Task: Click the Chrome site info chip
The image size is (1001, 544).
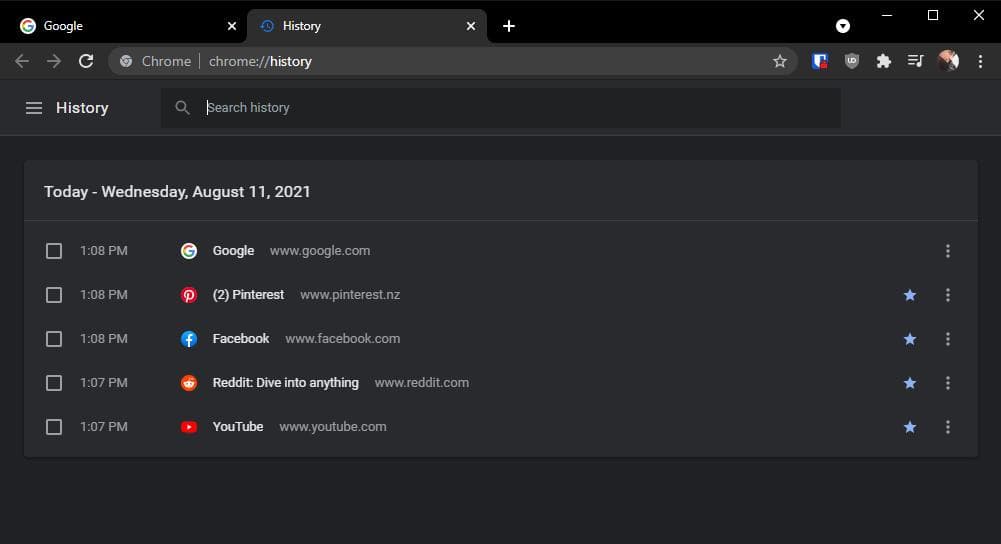Action: pyautogui.click(x=156, y=61)
